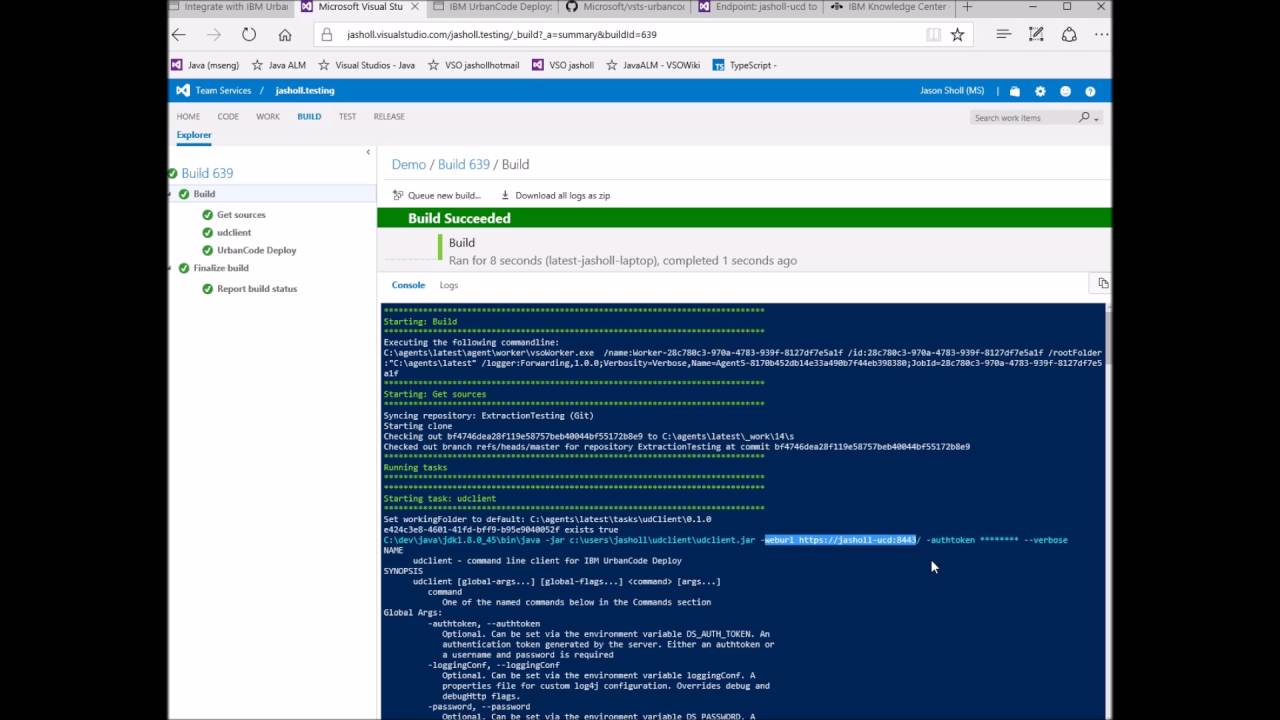Open TypeScript bookmark
Image resolution: width=1280 pixels, height=720 pixels.
745,65
